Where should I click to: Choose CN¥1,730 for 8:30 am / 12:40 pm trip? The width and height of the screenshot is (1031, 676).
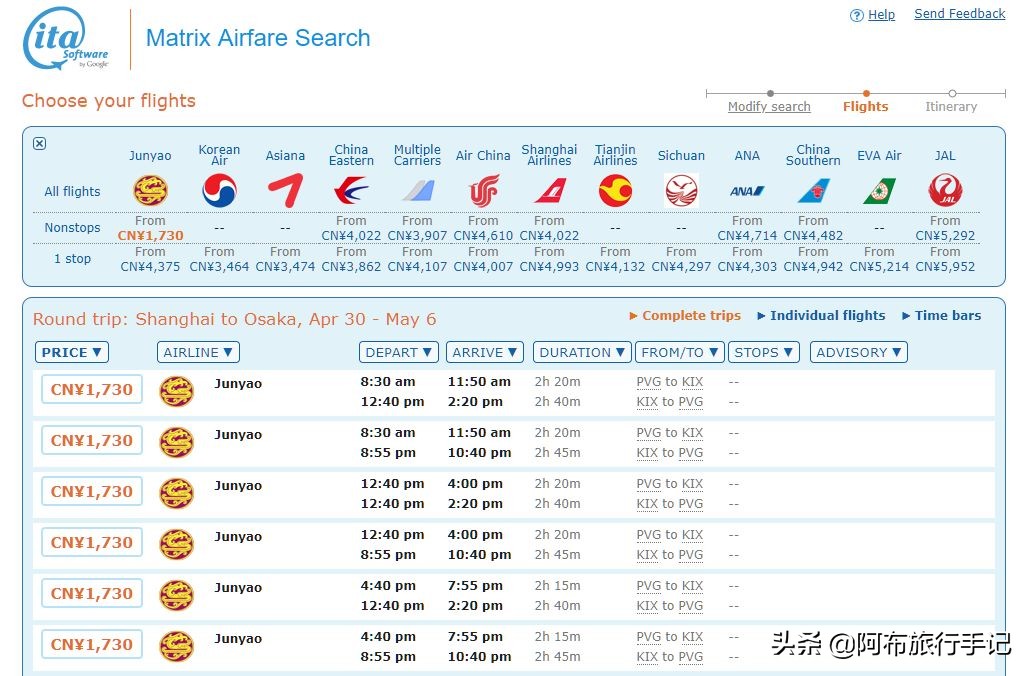92,389
